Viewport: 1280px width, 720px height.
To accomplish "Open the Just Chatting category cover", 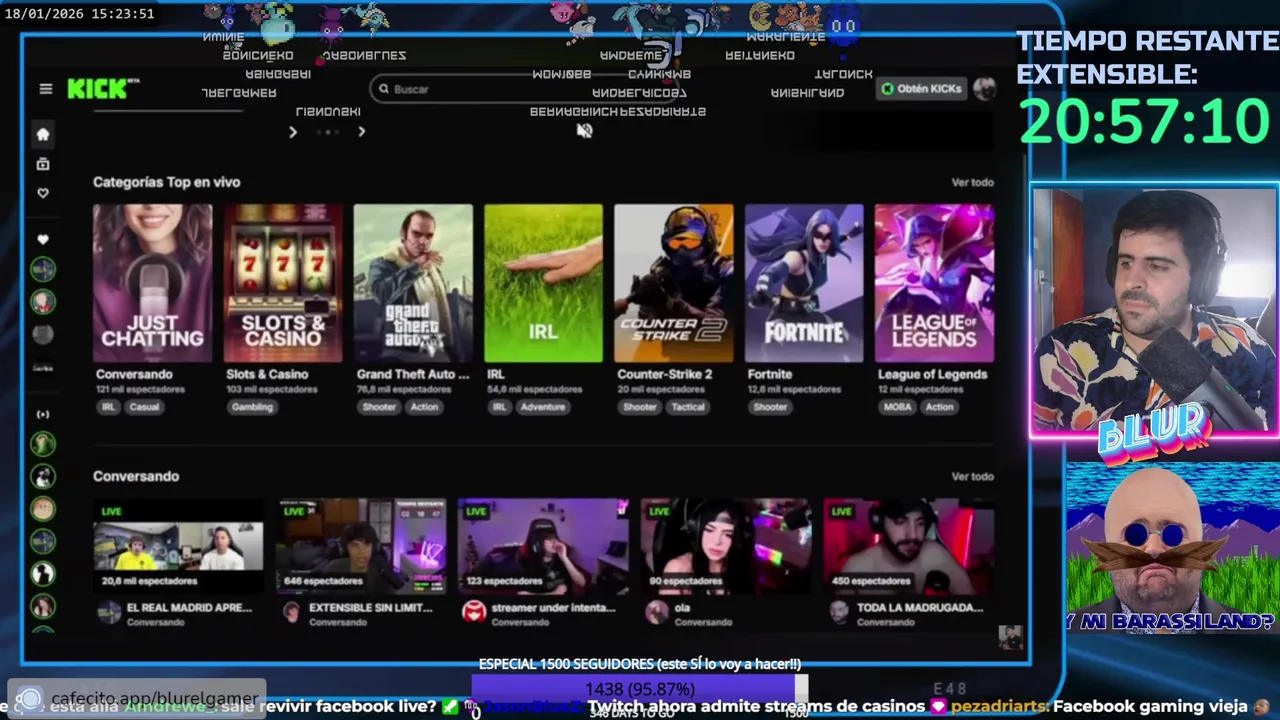I will click(x=152, y=283).
